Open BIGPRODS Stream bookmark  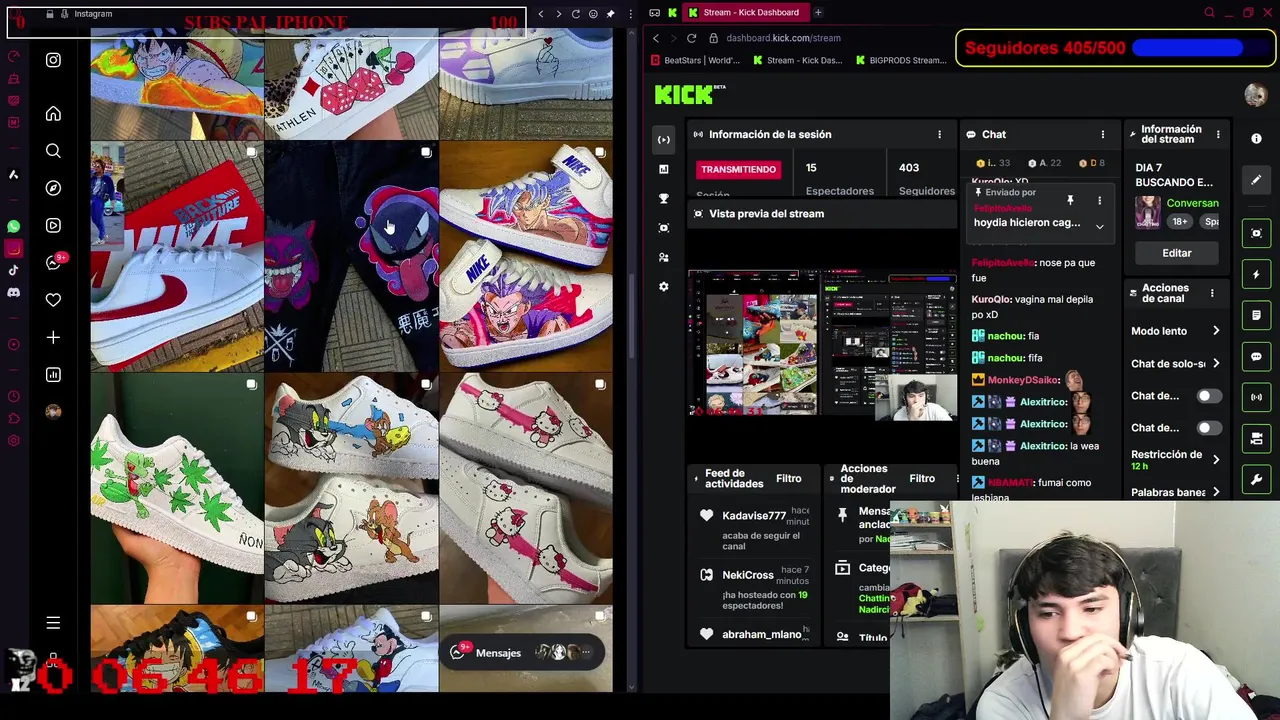pyautogui.click(x=900, y=60)
